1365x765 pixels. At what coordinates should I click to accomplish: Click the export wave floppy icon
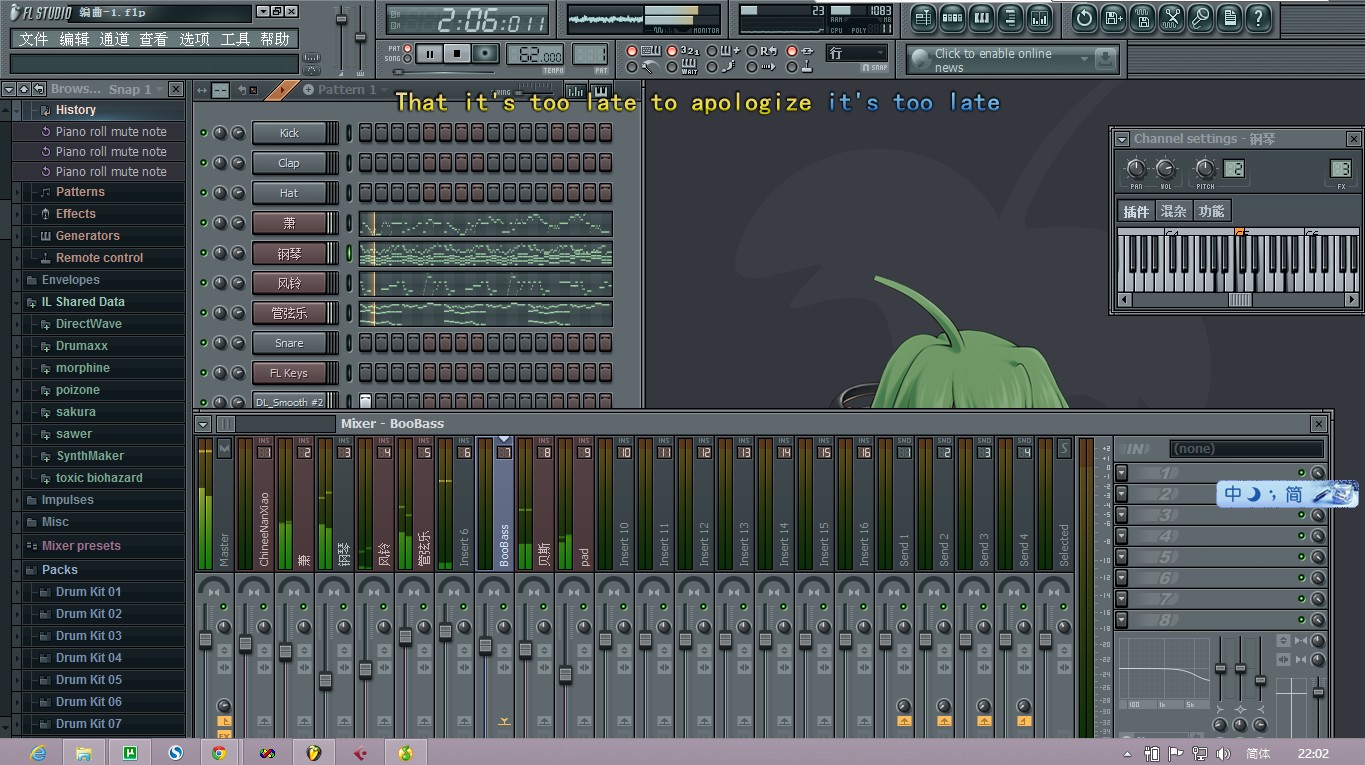tap(1143, 17)
